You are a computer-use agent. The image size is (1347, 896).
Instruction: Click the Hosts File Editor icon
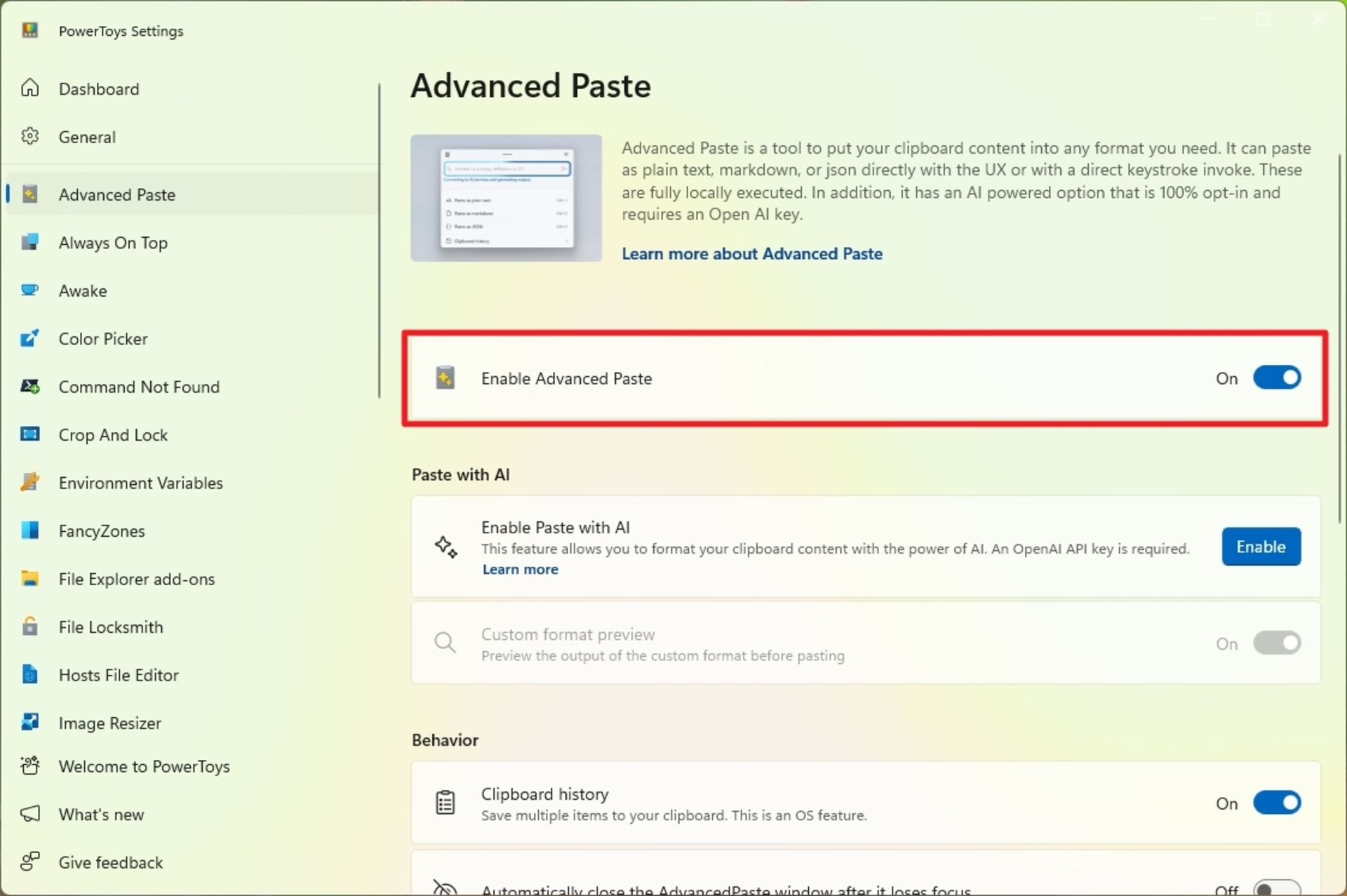click(29, 674)
